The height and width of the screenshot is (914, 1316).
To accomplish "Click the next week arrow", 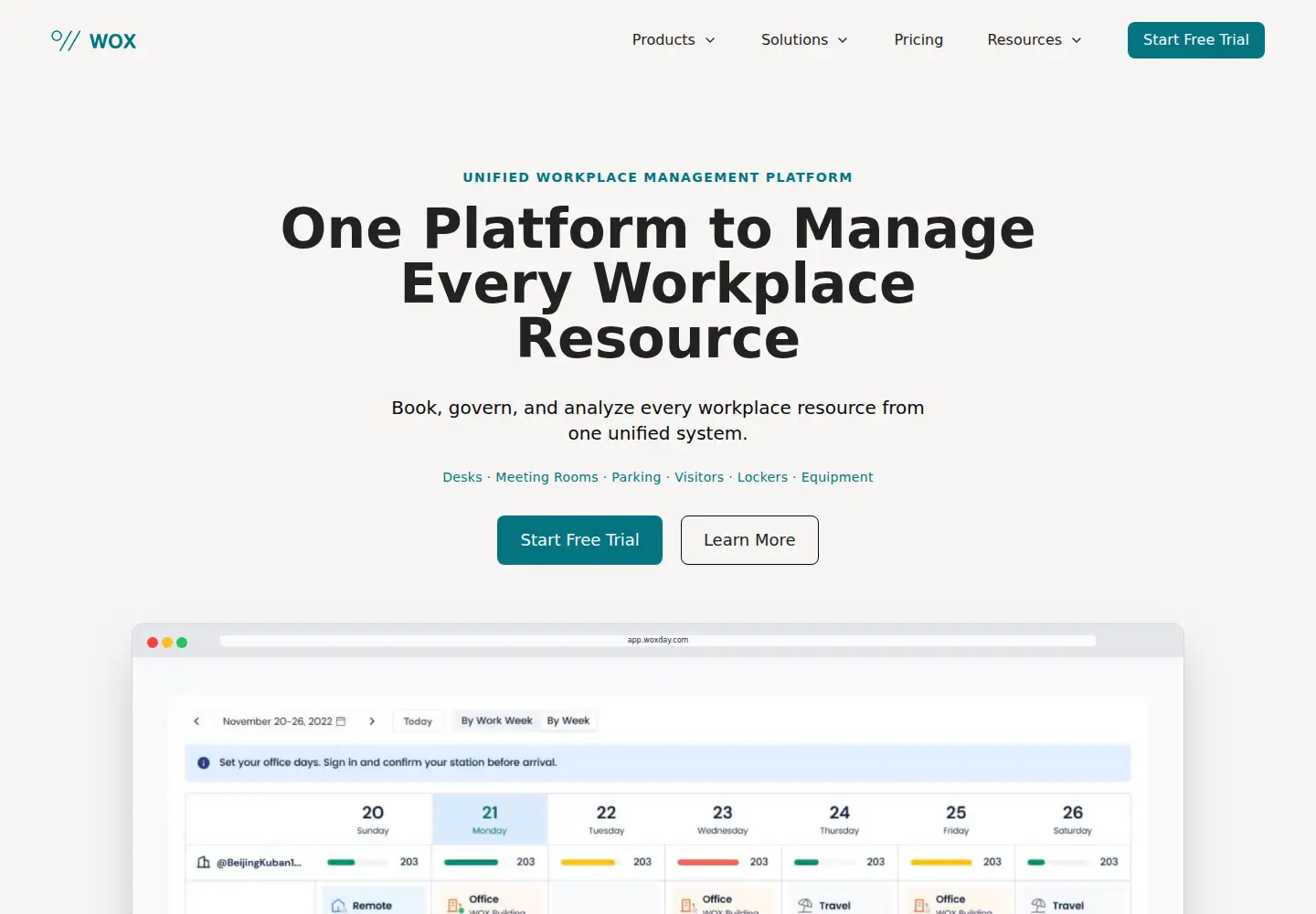I will tap(372, 721).
